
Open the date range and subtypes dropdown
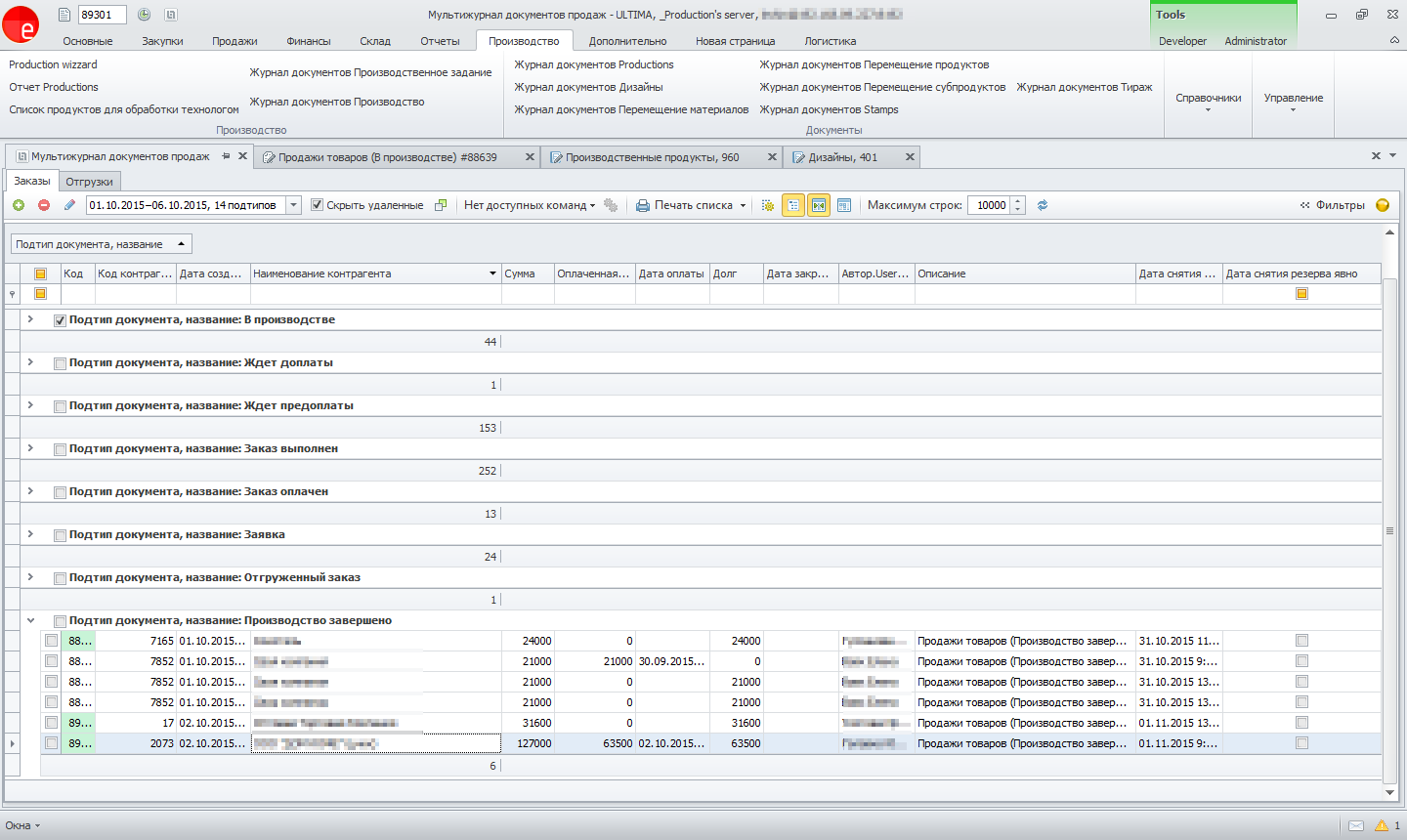(293, 205)
